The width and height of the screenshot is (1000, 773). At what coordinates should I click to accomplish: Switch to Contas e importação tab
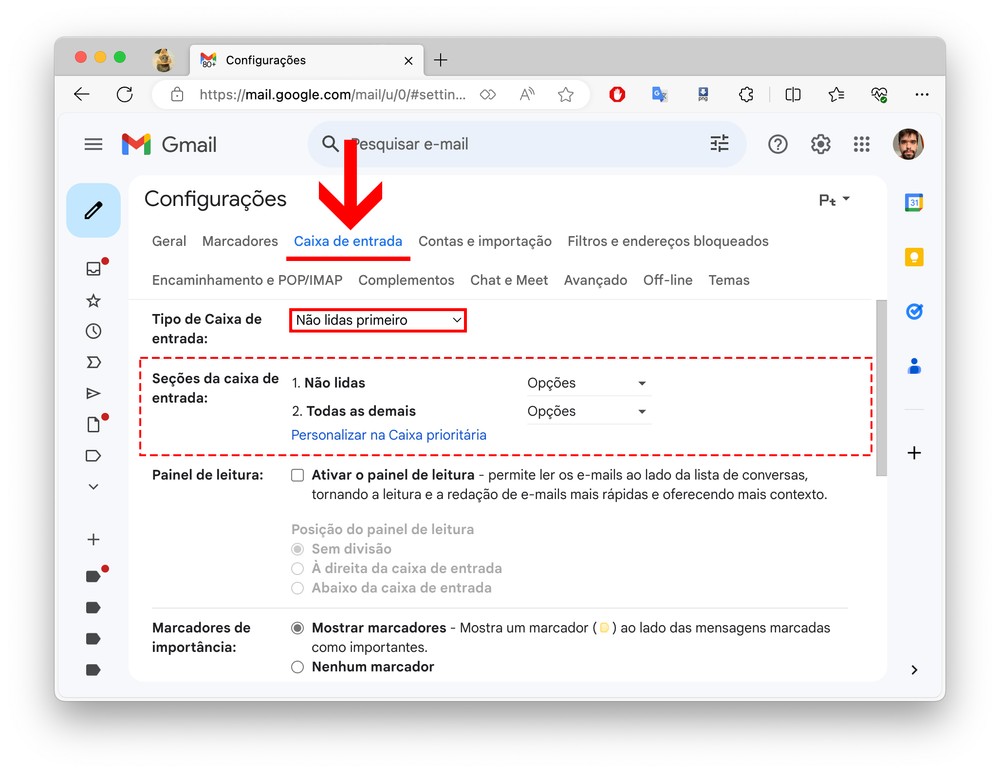485,241
